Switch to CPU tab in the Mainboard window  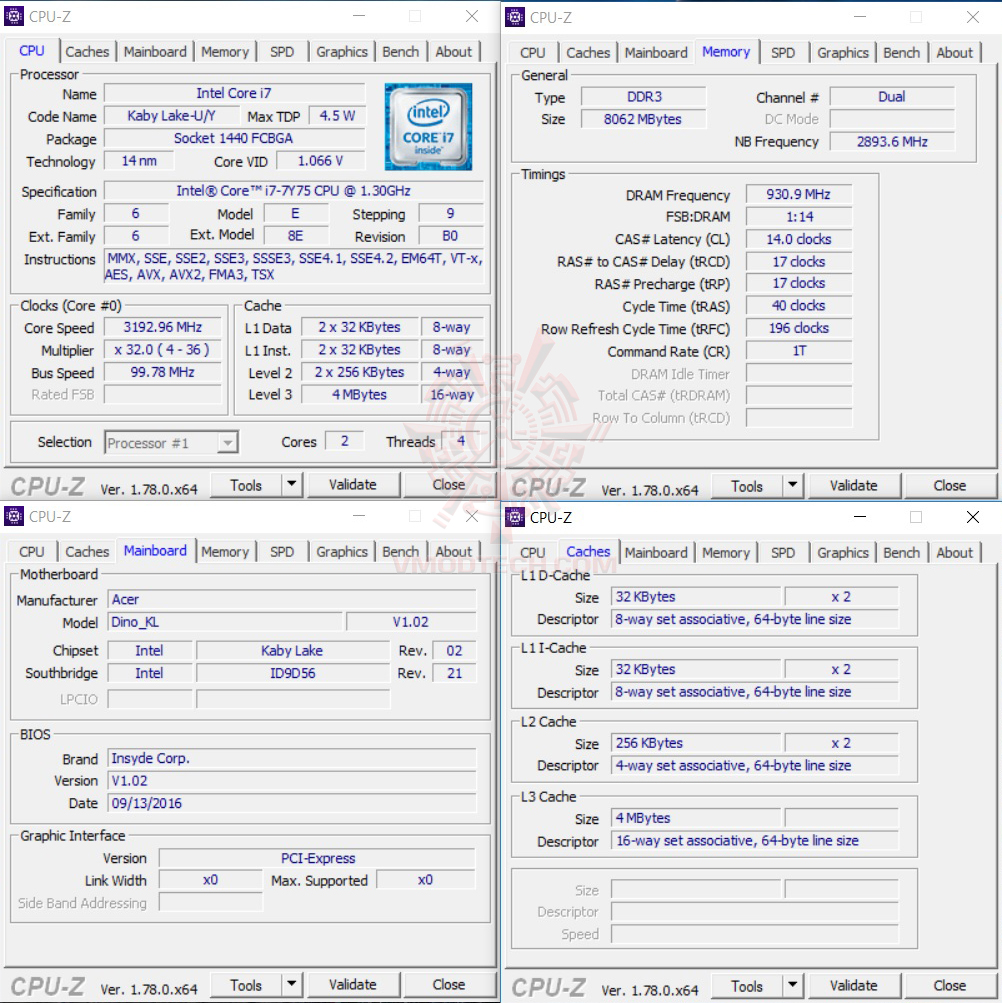click(31, 551)
